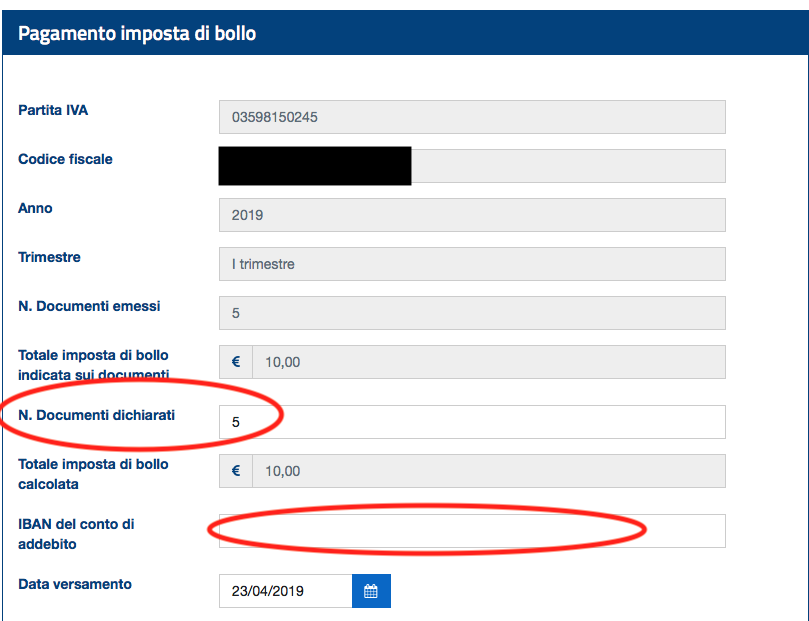Click the euro symbol beside indicated stamp duty total
Screen dimensions: 809x621
point(236,362)
